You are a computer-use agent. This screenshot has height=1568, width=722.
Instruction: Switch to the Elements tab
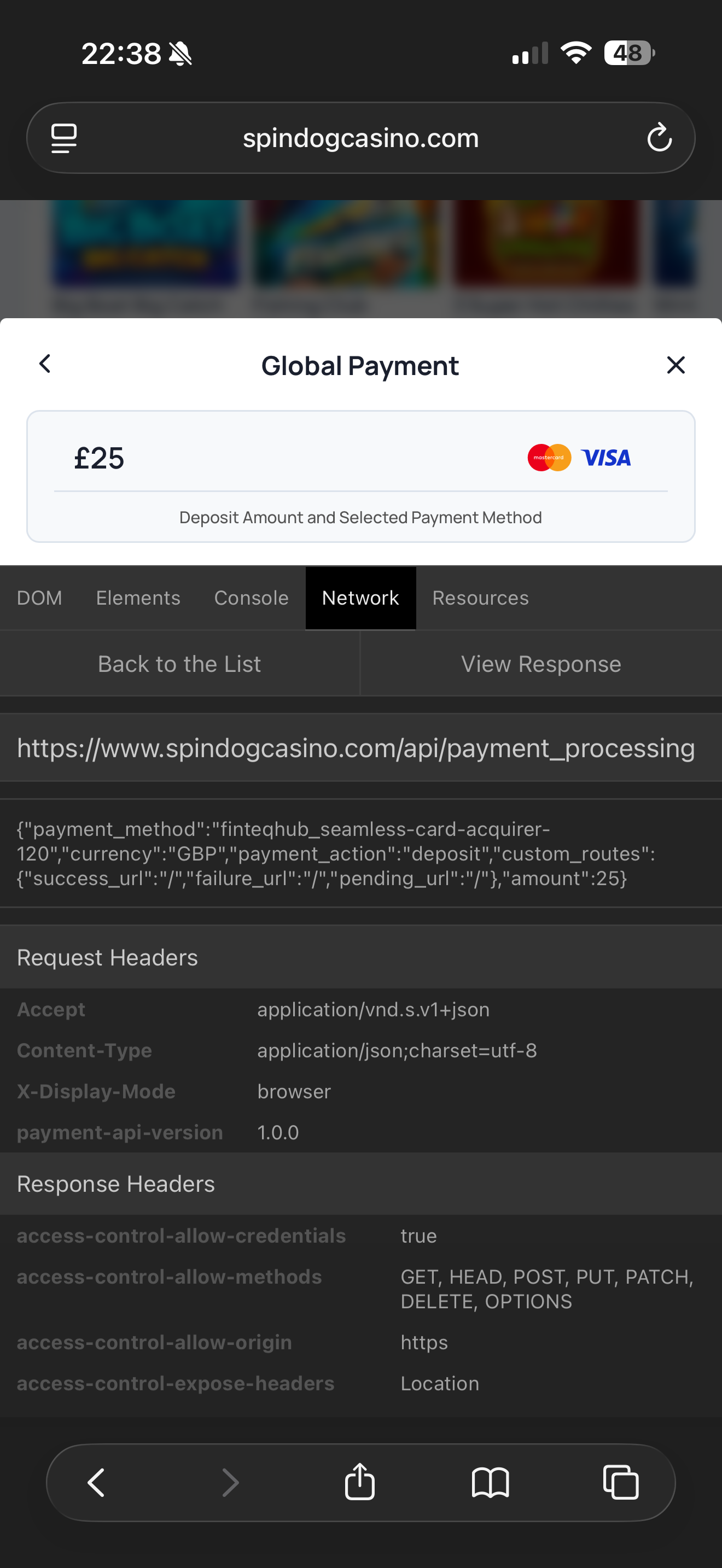138,598
